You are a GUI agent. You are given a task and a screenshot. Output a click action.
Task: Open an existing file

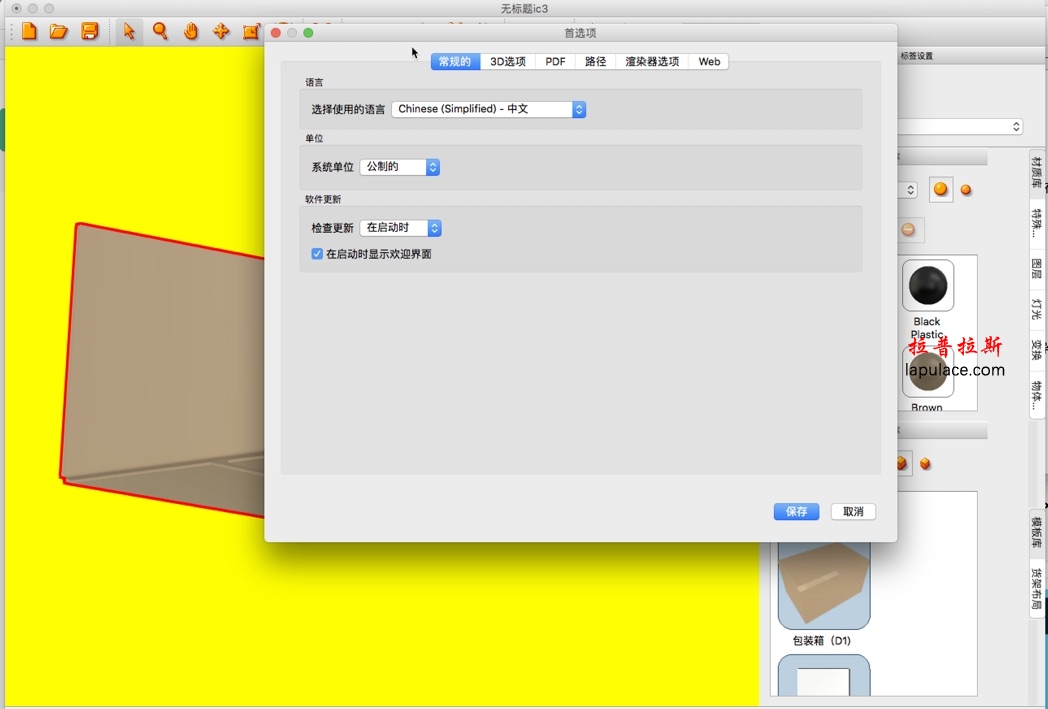pos(58,31)
